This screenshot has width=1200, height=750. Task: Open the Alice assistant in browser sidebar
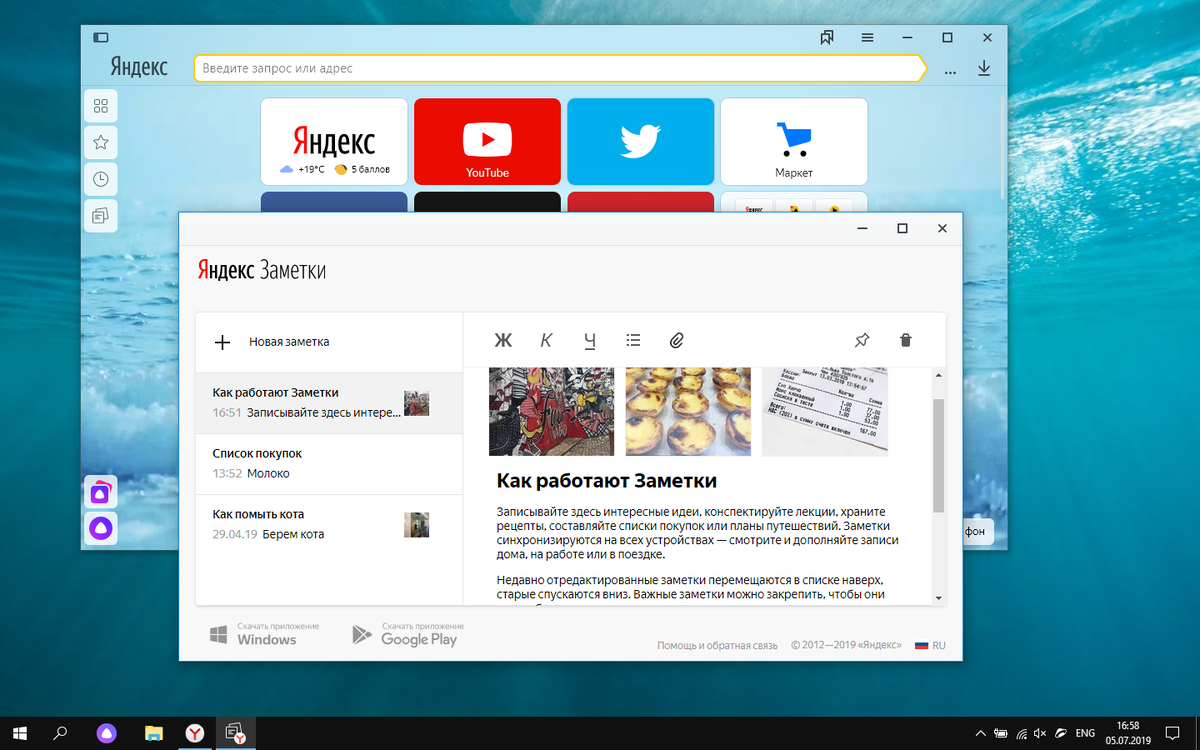tap(101, 528)
